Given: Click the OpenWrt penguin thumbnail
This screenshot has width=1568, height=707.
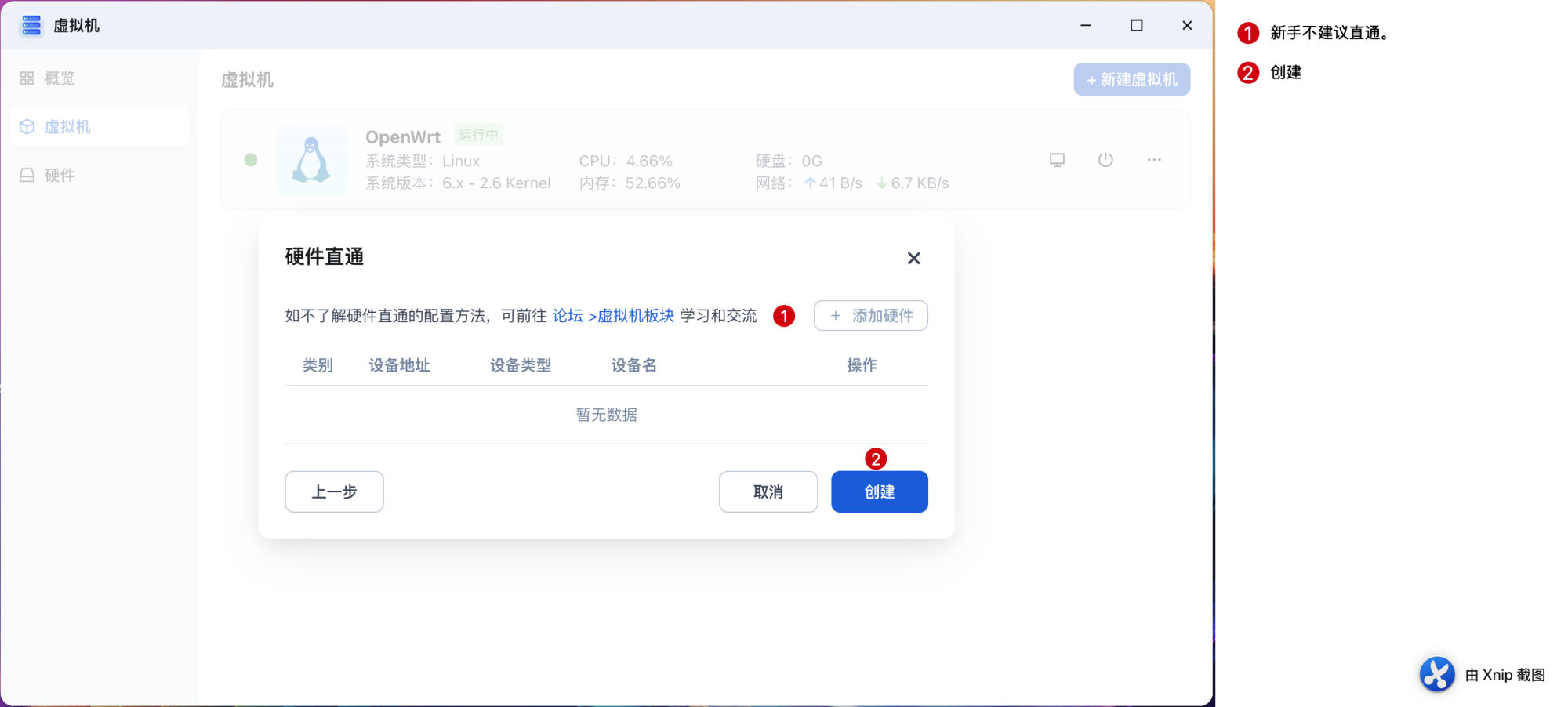Looking at the screenshot, I should click(311, 160).
